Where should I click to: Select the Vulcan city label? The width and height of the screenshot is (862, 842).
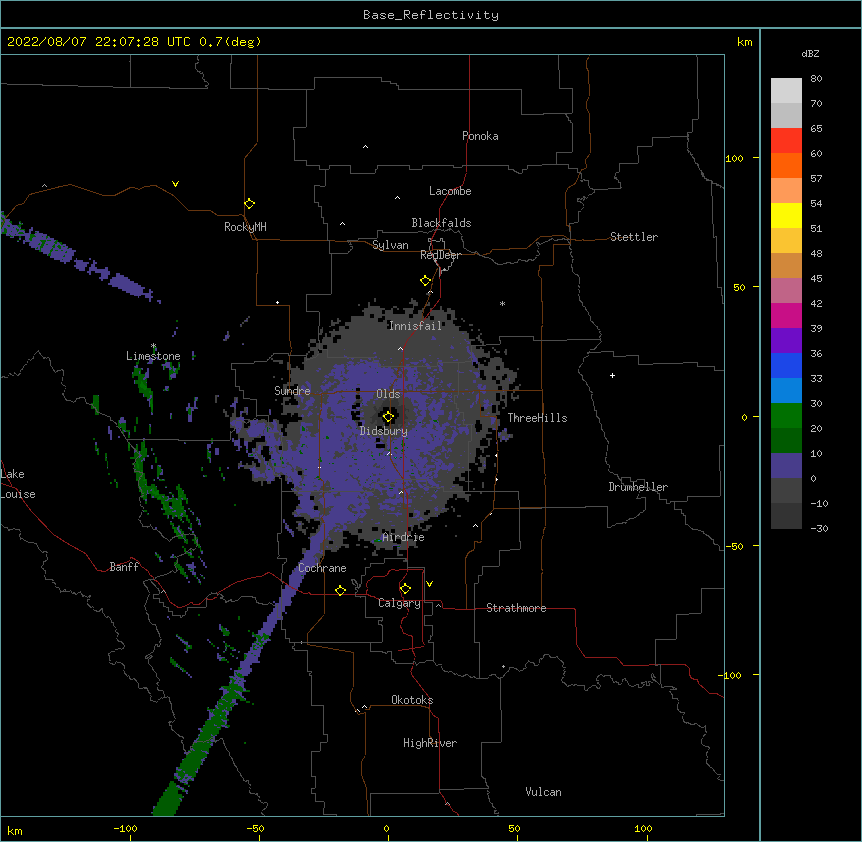543,792
